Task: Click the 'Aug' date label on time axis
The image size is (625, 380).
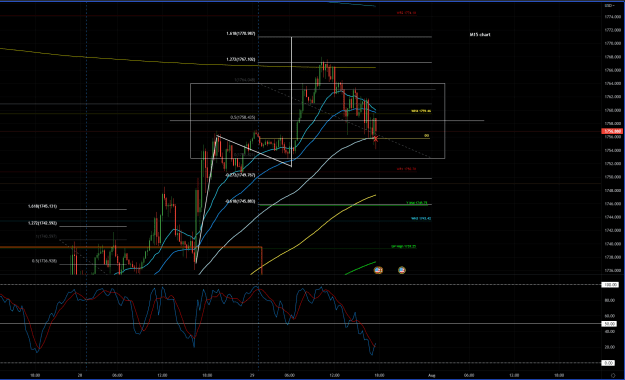Action: coord(431,375)
